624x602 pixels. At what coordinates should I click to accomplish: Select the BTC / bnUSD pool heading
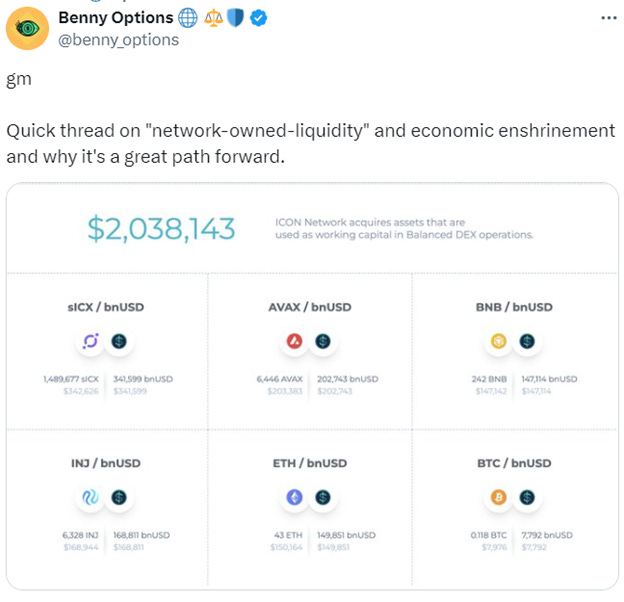[514, 463]
